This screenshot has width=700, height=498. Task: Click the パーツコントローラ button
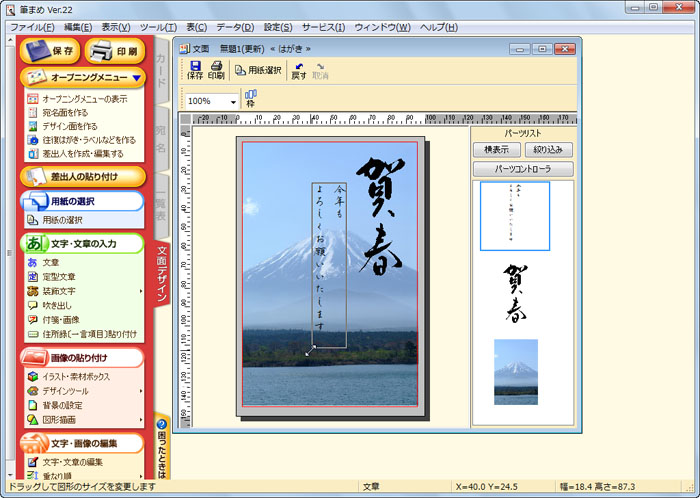coord(522,169)
